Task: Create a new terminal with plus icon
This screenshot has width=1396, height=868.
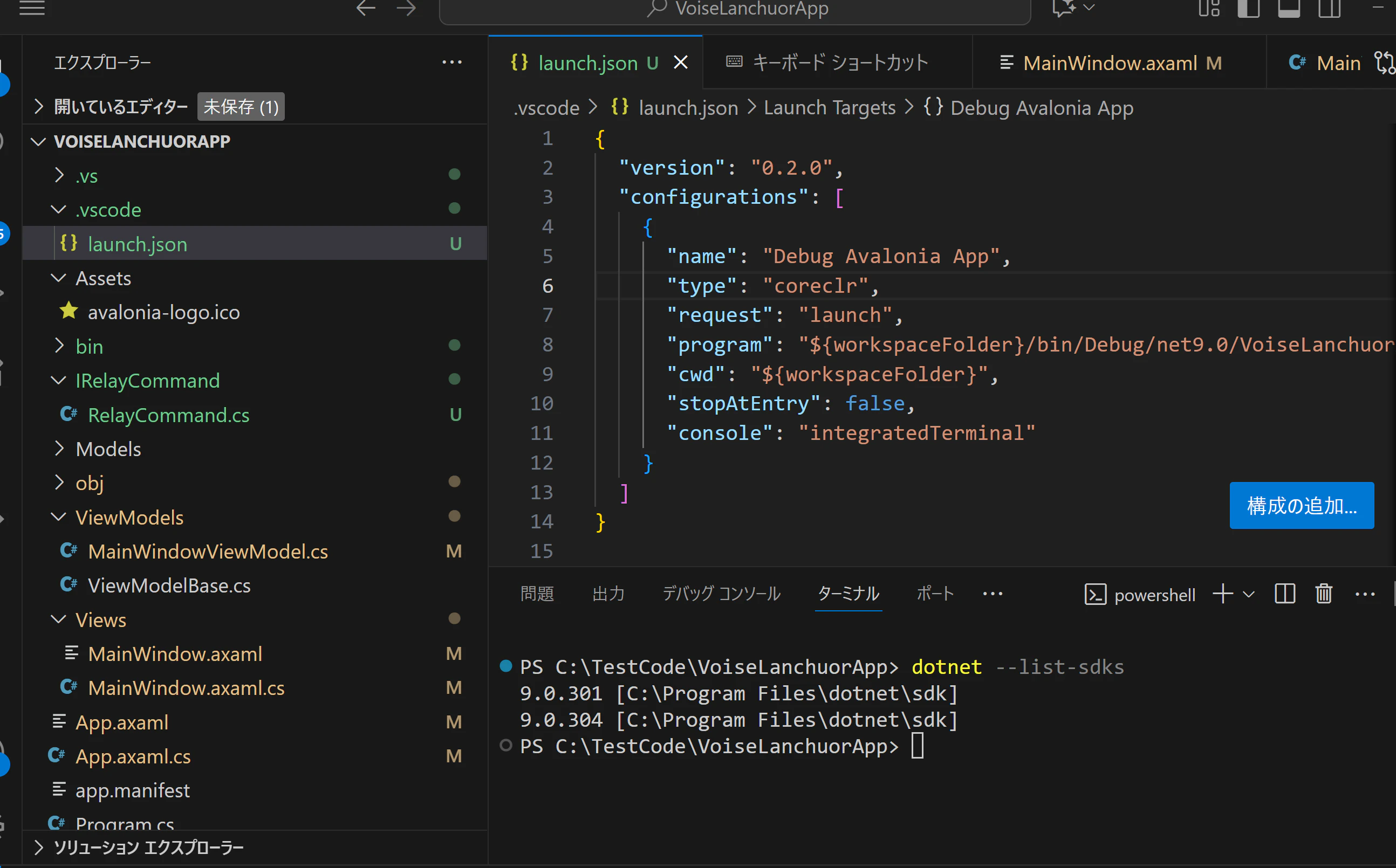Action: [1223, 594]
